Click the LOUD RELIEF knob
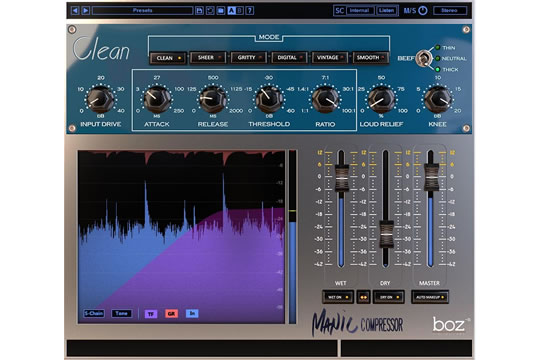This screenshot has width=540, height=360. 381,99
